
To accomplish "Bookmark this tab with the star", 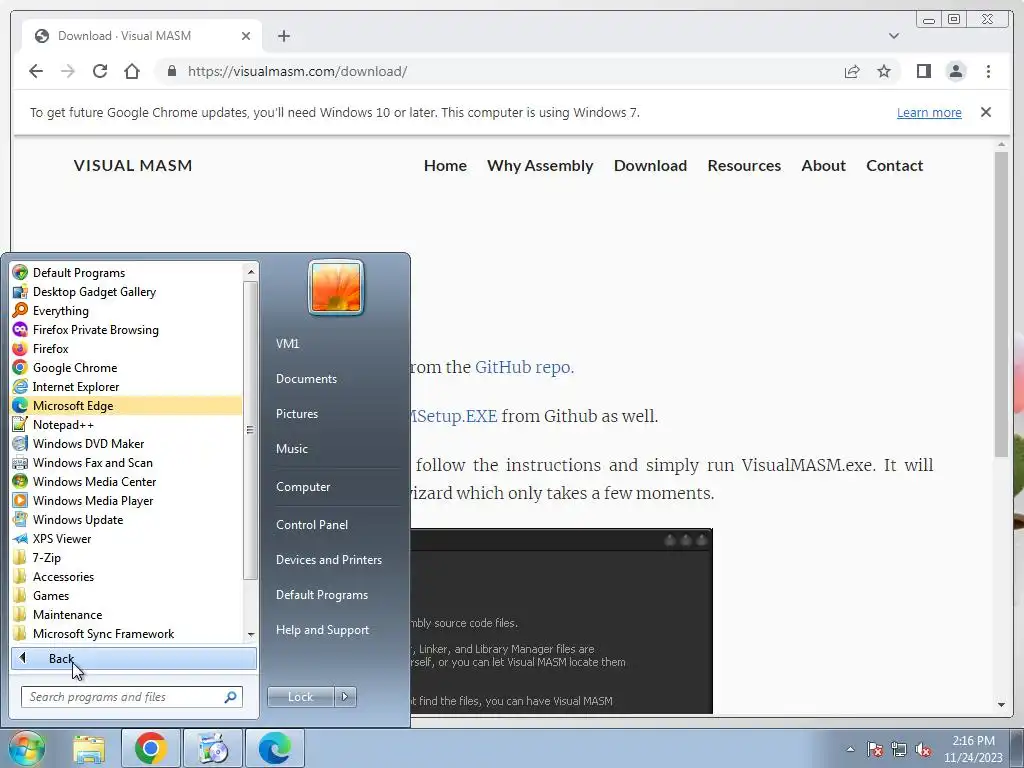I will 884,71.
